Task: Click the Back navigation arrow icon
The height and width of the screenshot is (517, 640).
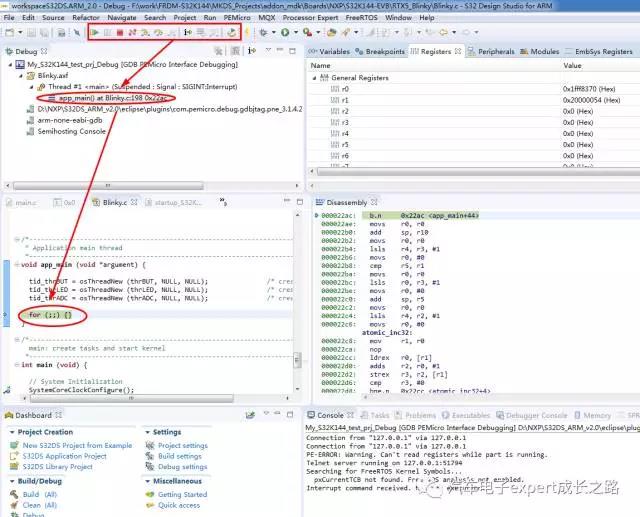Action: [443, 32]
